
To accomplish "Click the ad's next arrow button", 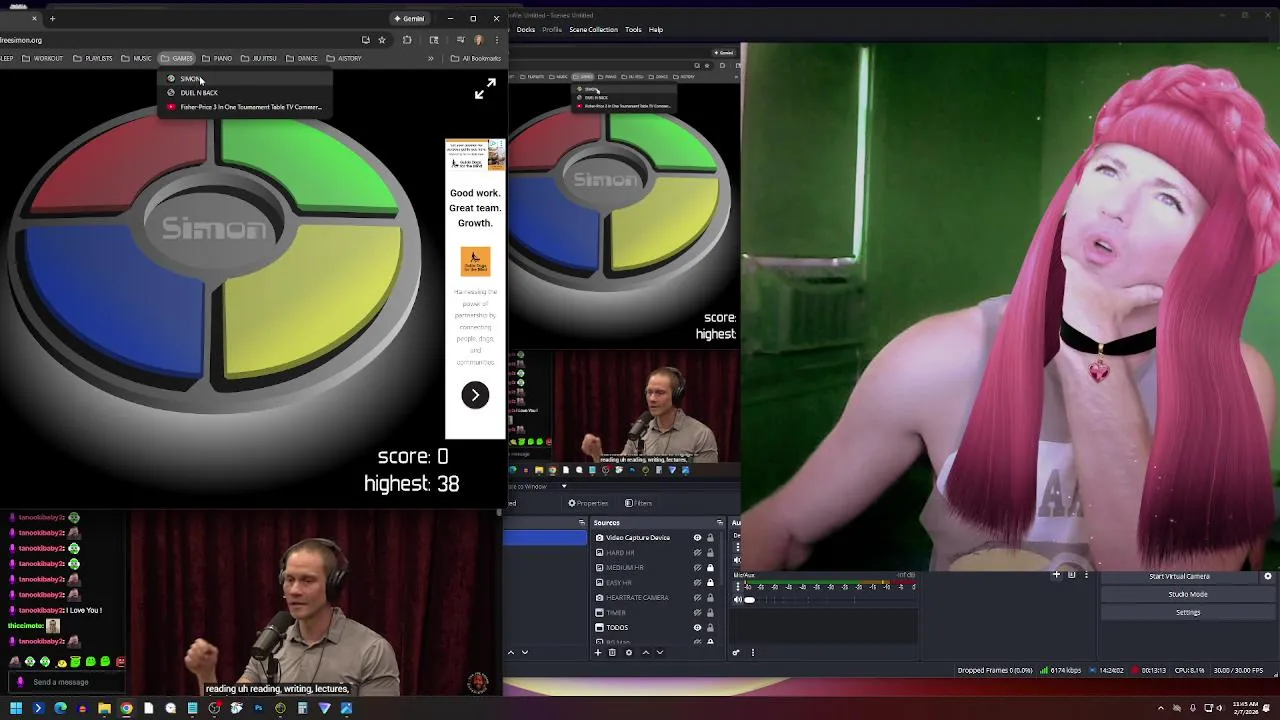I will [475, 395].
